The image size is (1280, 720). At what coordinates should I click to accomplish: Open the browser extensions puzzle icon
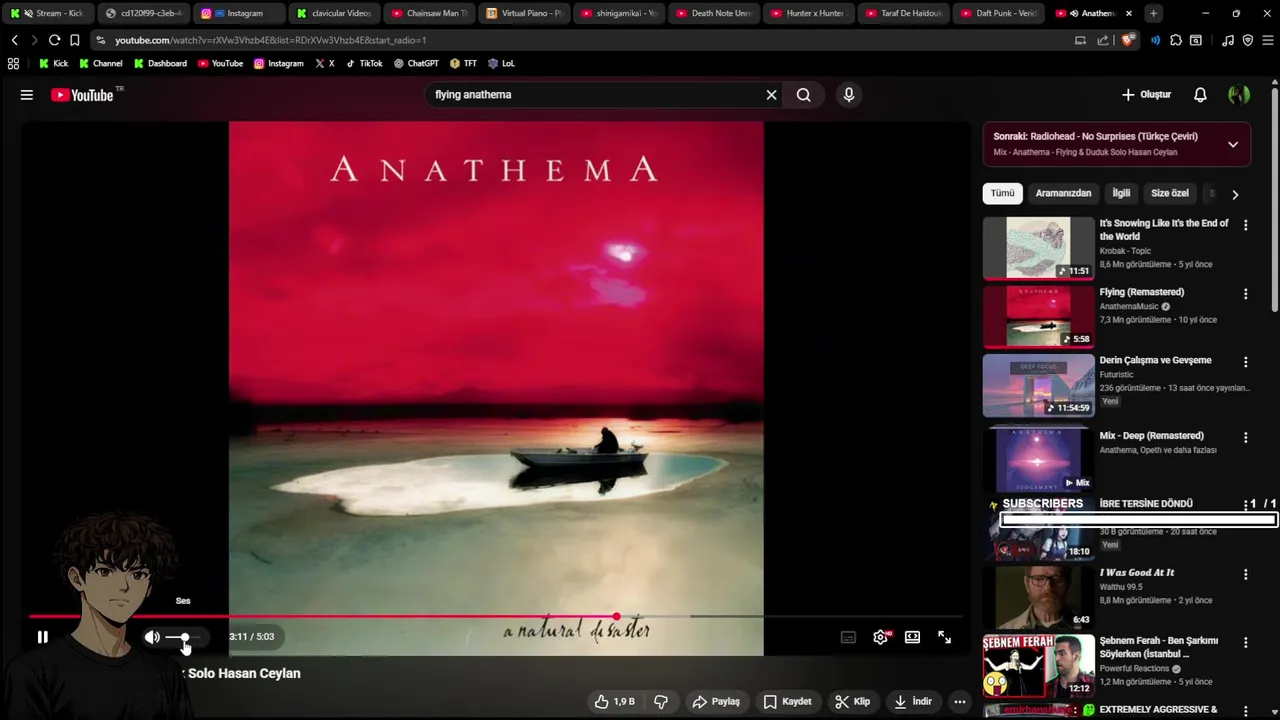click(1175, 40)
